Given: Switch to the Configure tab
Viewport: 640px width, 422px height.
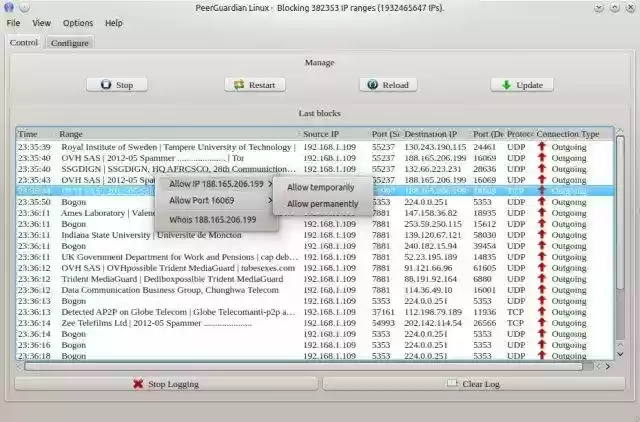Looking at the screenshot, I should tap(69, 43).
